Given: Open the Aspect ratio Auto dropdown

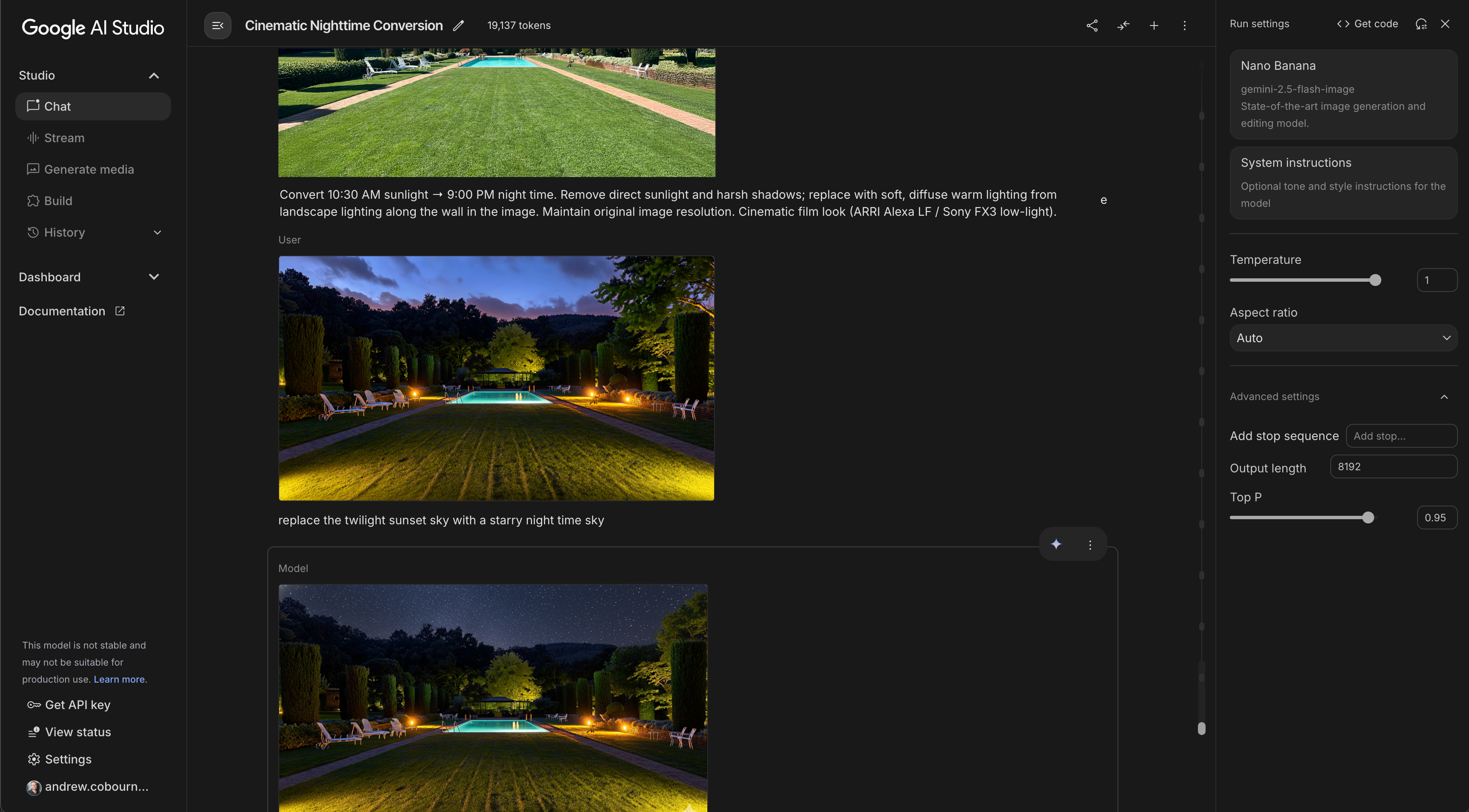Looking at the screenshot, I should [1343, 338].
